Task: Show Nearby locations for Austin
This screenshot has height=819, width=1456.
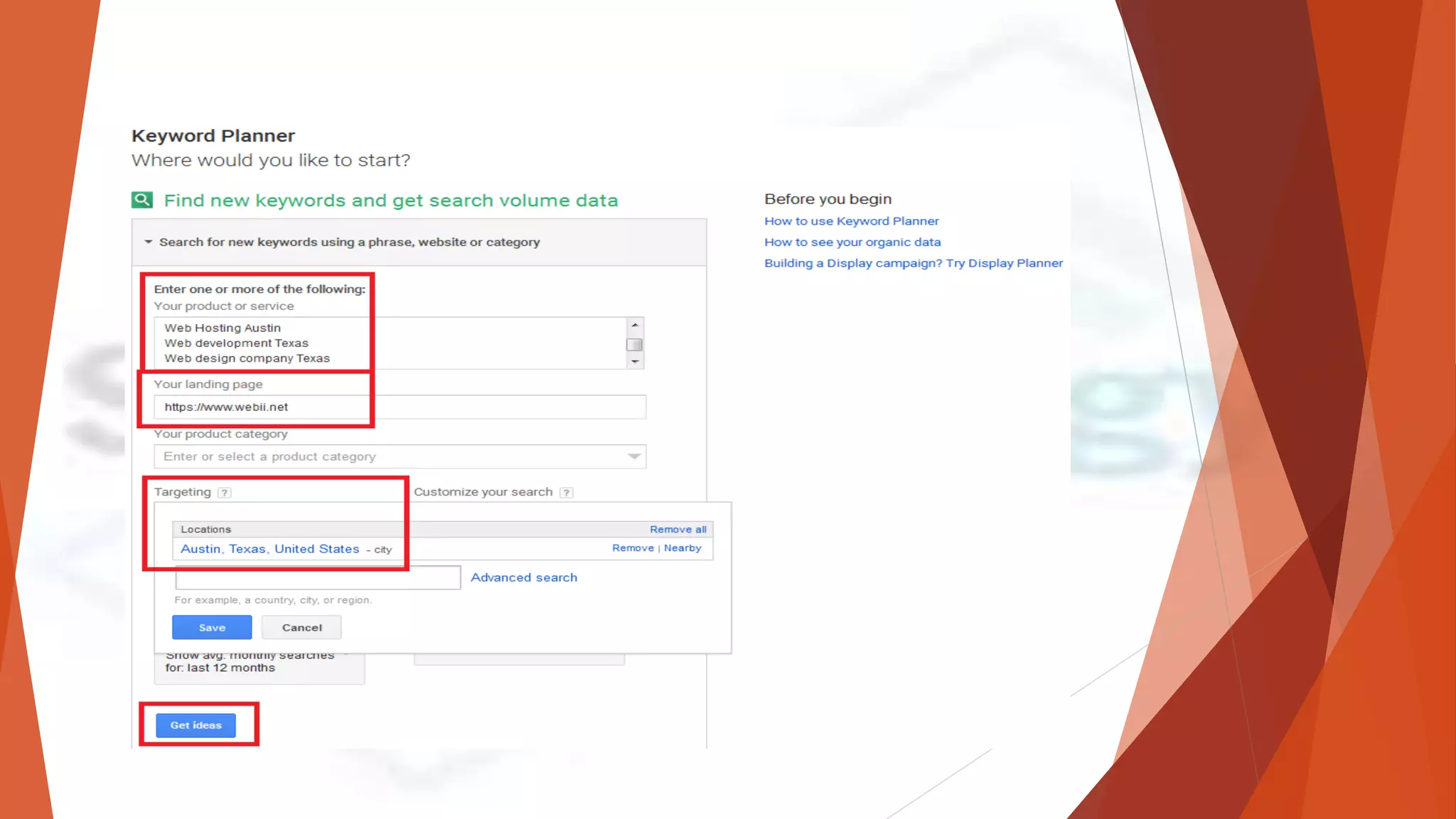Action: 682,548
